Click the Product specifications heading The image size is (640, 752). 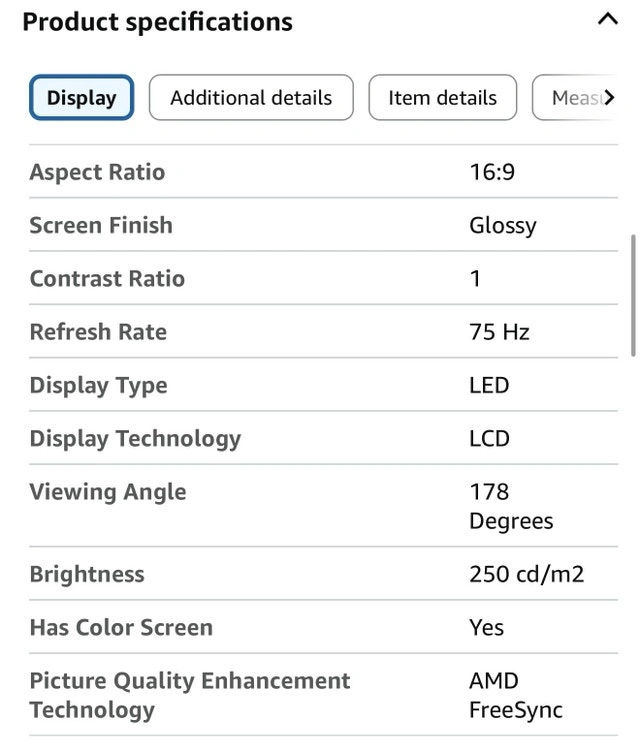[x=157, y=22]
